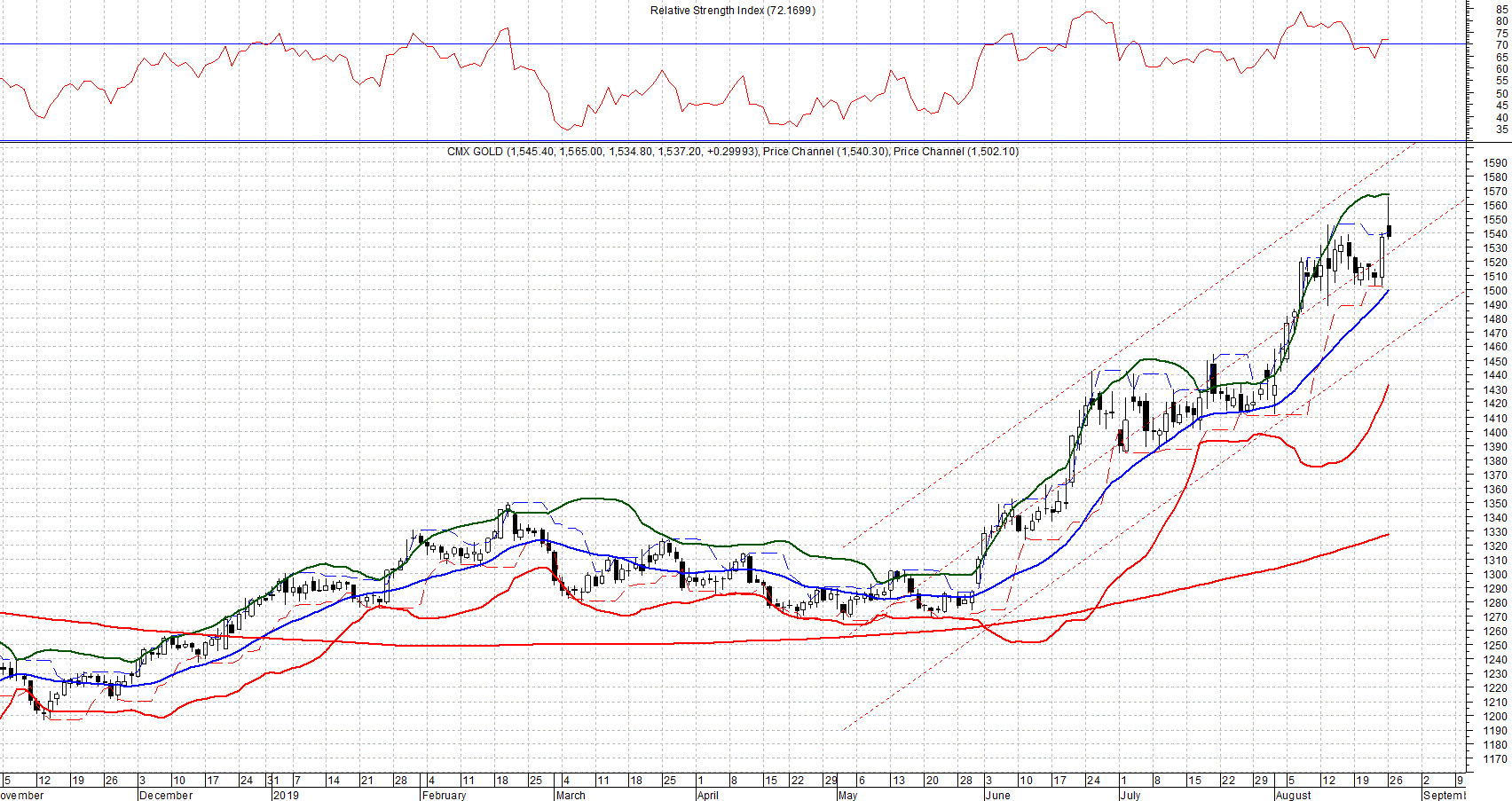Click the July month label

tap(1130, 795)
